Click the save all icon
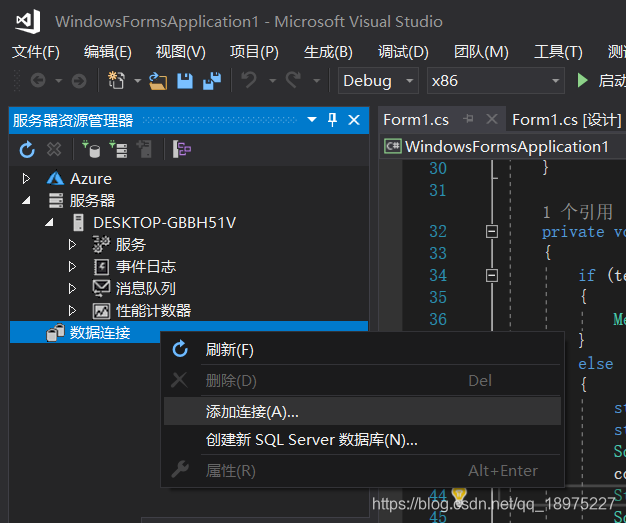626x523 pixels. (212, 81)
